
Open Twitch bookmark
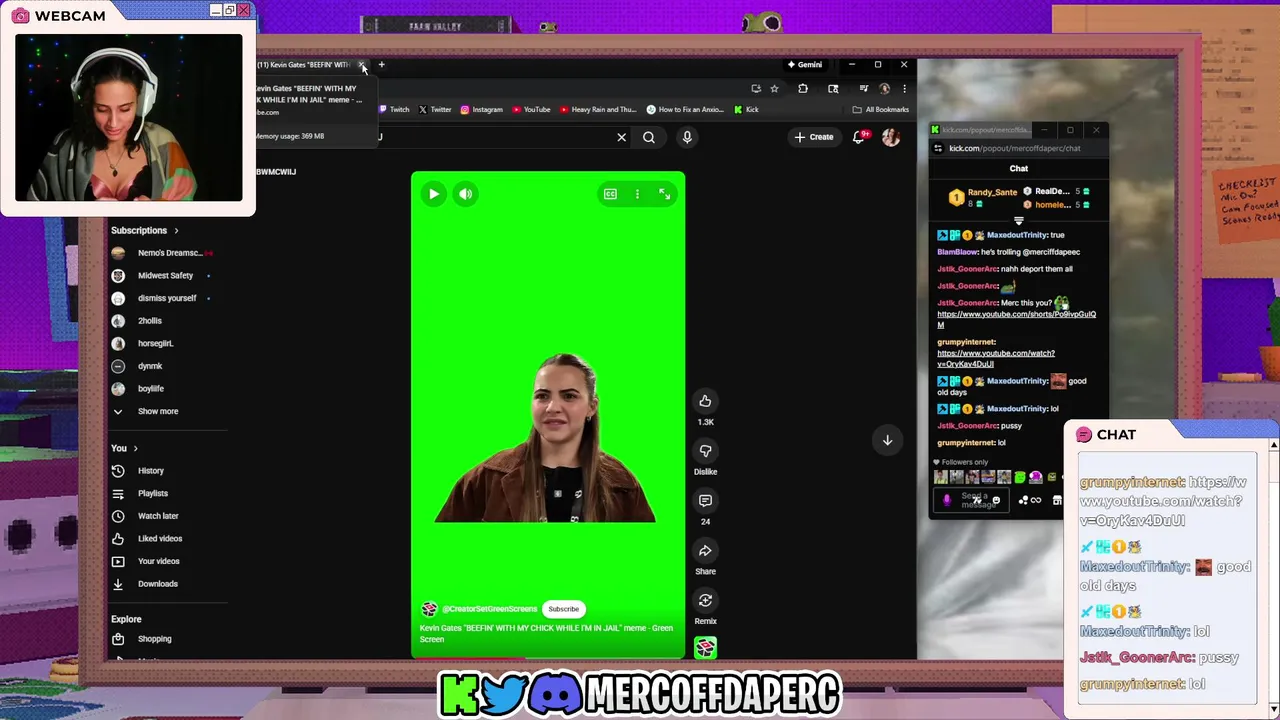(394, 110)
